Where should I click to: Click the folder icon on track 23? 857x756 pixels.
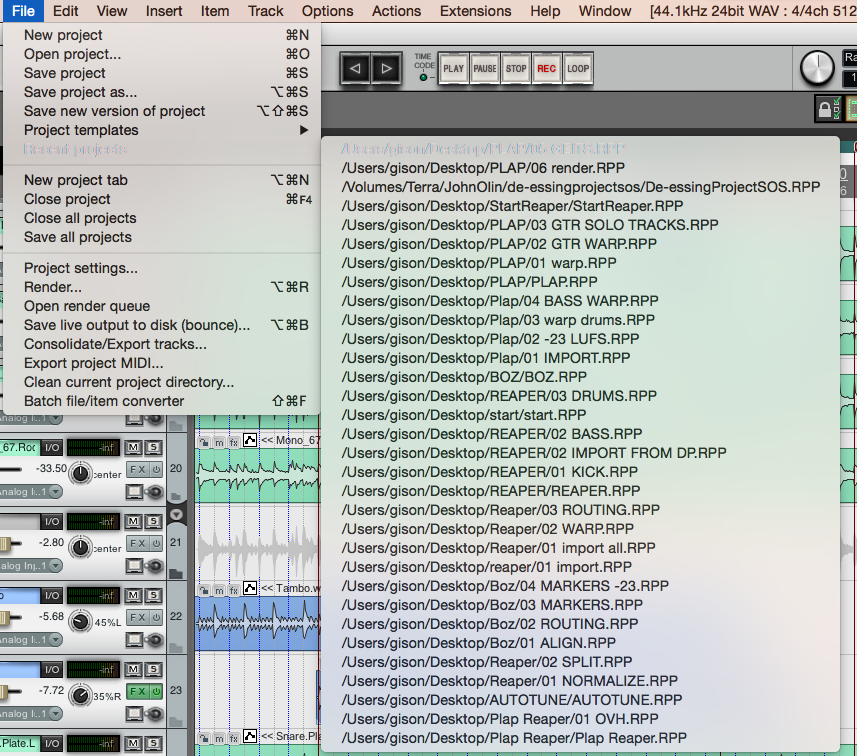pyautogui.click(x=176, y=722)
